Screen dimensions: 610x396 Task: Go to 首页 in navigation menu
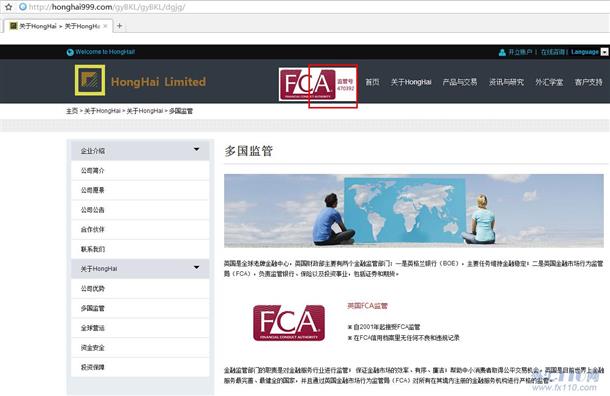click(x=372, y=82)
